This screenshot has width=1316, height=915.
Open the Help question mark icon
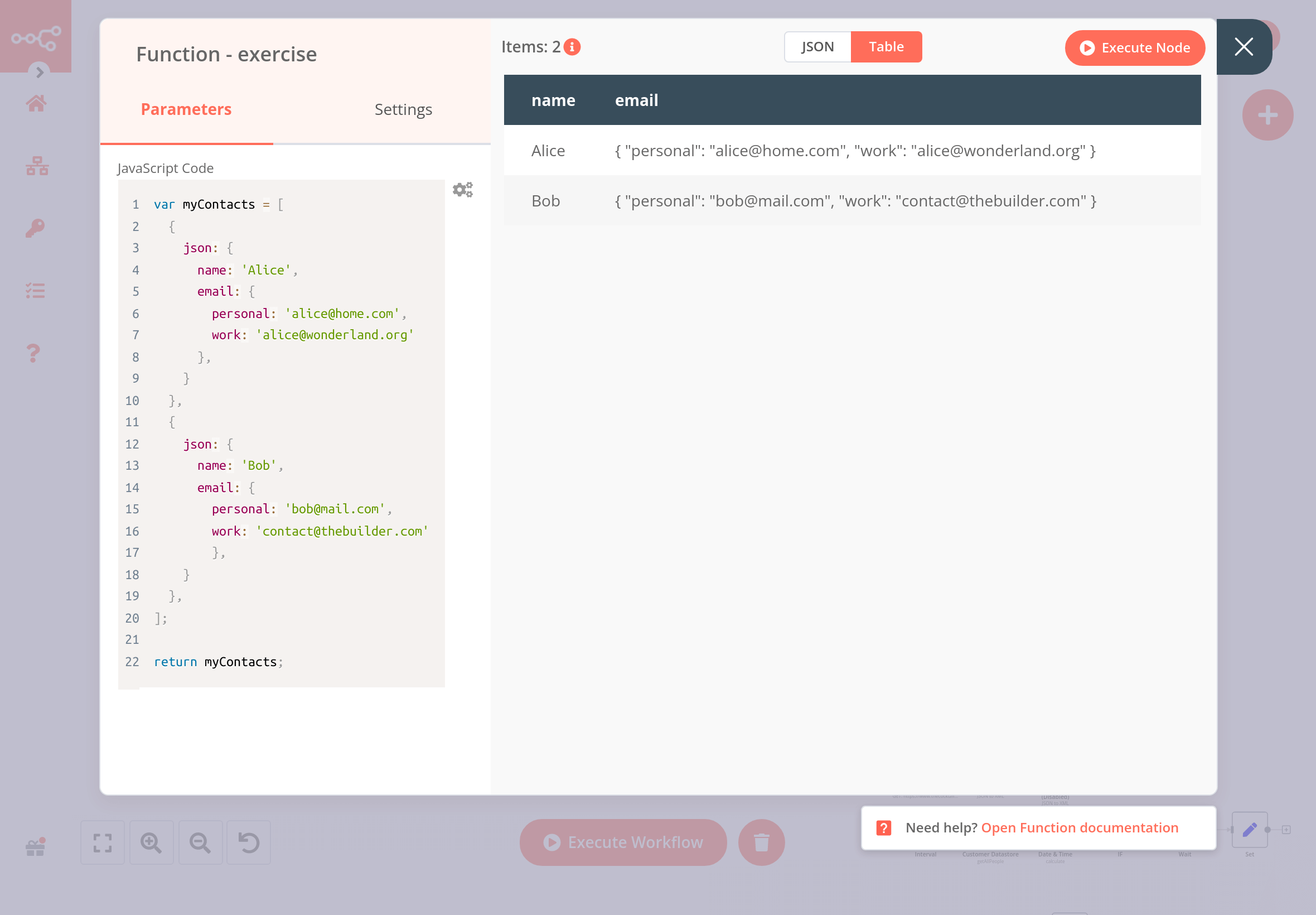(x=34, y=353)
